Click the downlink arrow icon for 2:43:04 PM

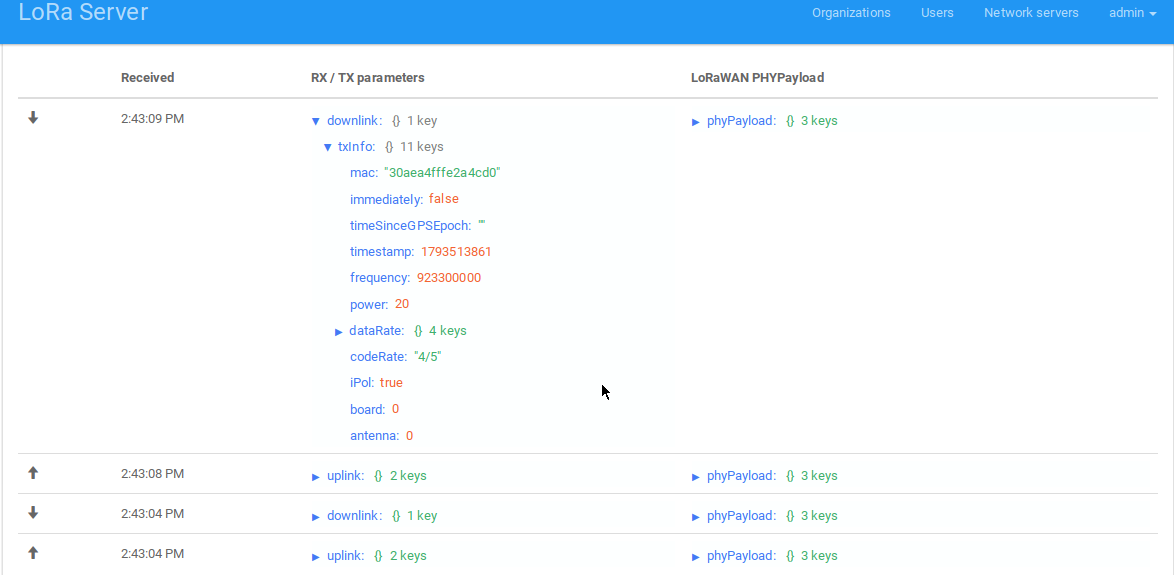[33, 513]
